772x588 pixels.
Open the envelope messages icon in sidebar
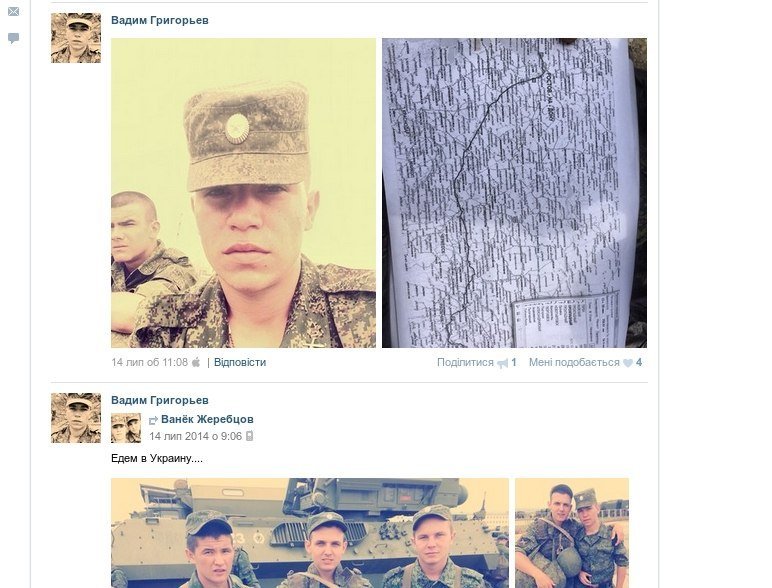14,11
